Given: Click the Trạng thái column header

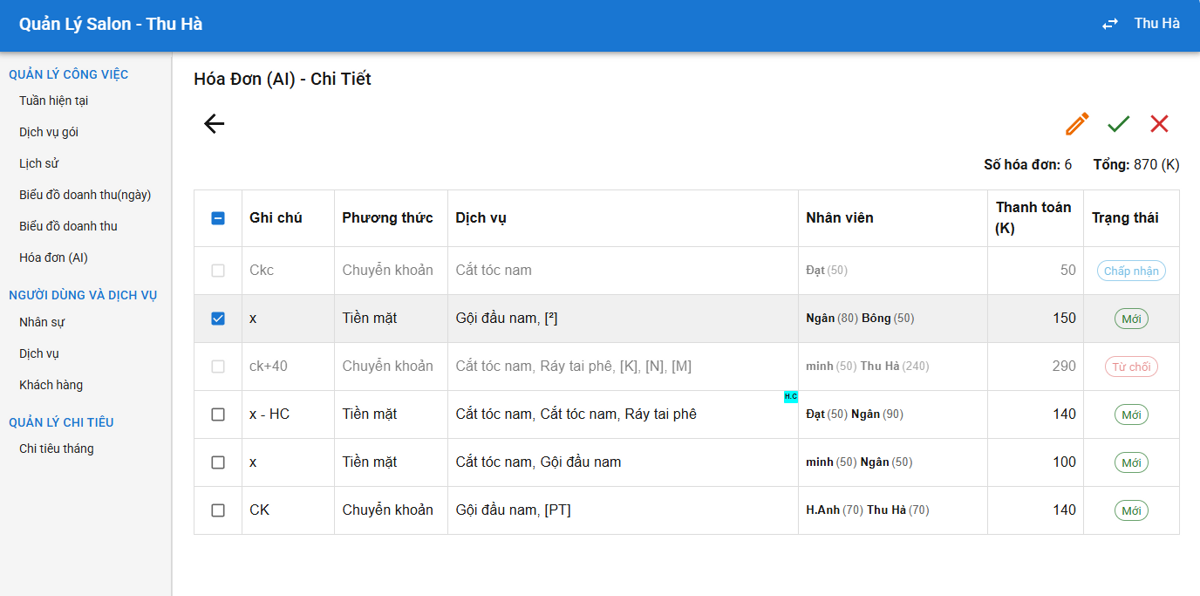Looking at the screenshot, I should tap(1125, 218).
